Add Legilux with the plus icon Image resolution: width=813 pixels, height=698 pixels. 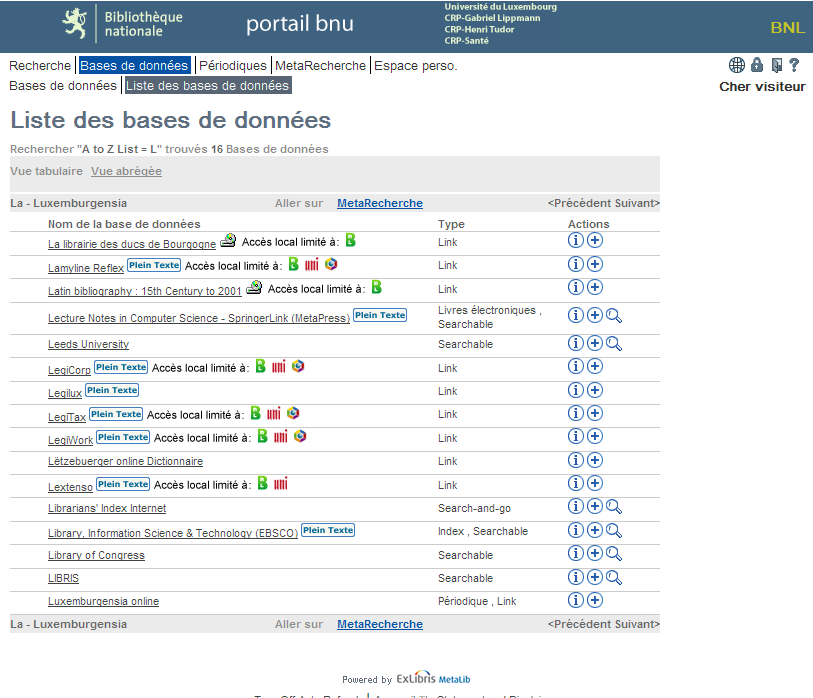595,390
